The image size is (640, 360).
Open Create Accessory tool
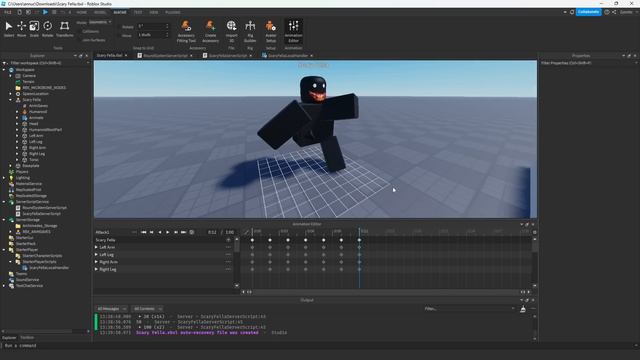point(210,31)
